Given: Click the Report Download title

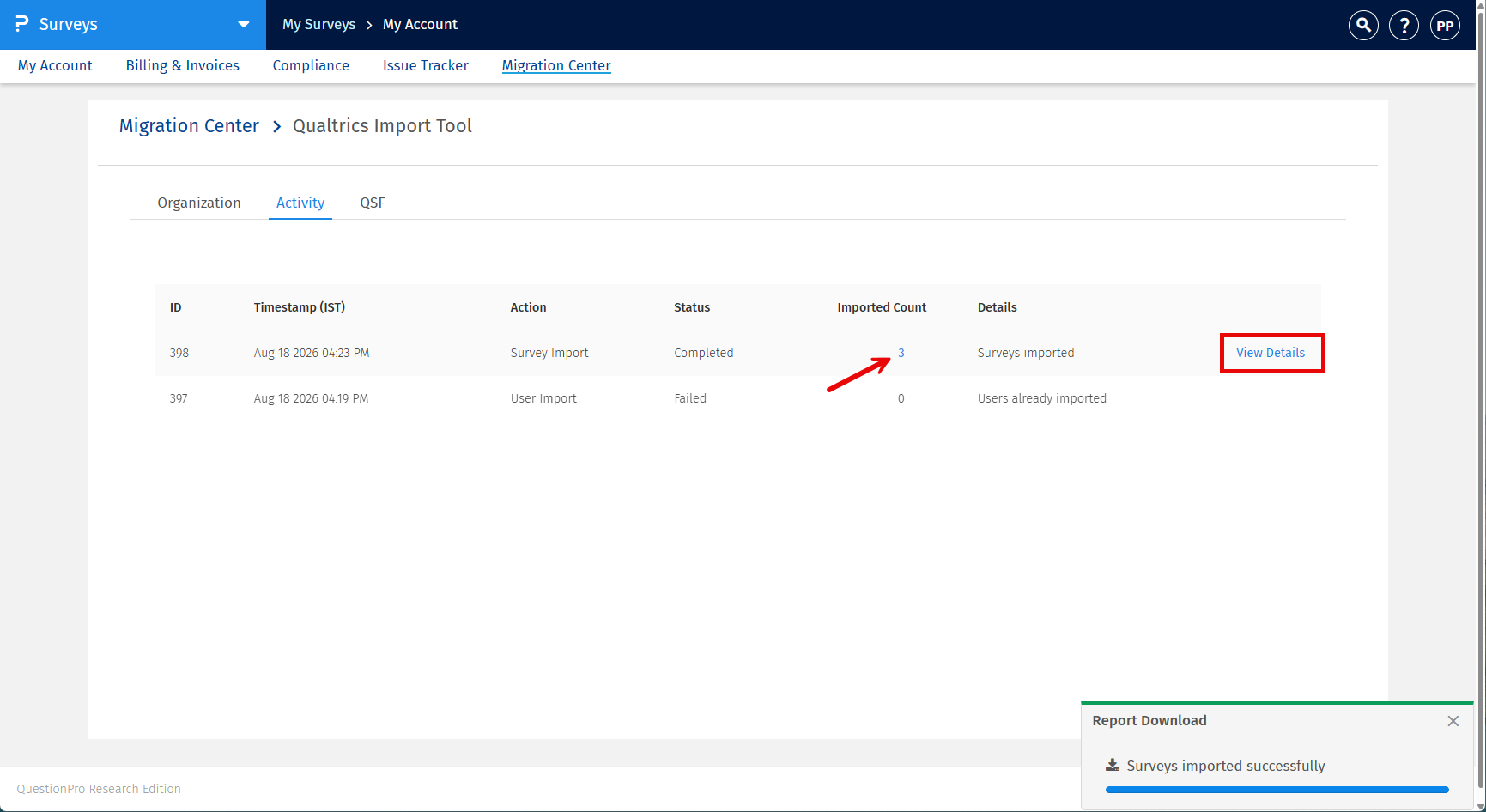Looking at the screenshot, I should point(1149,721).
